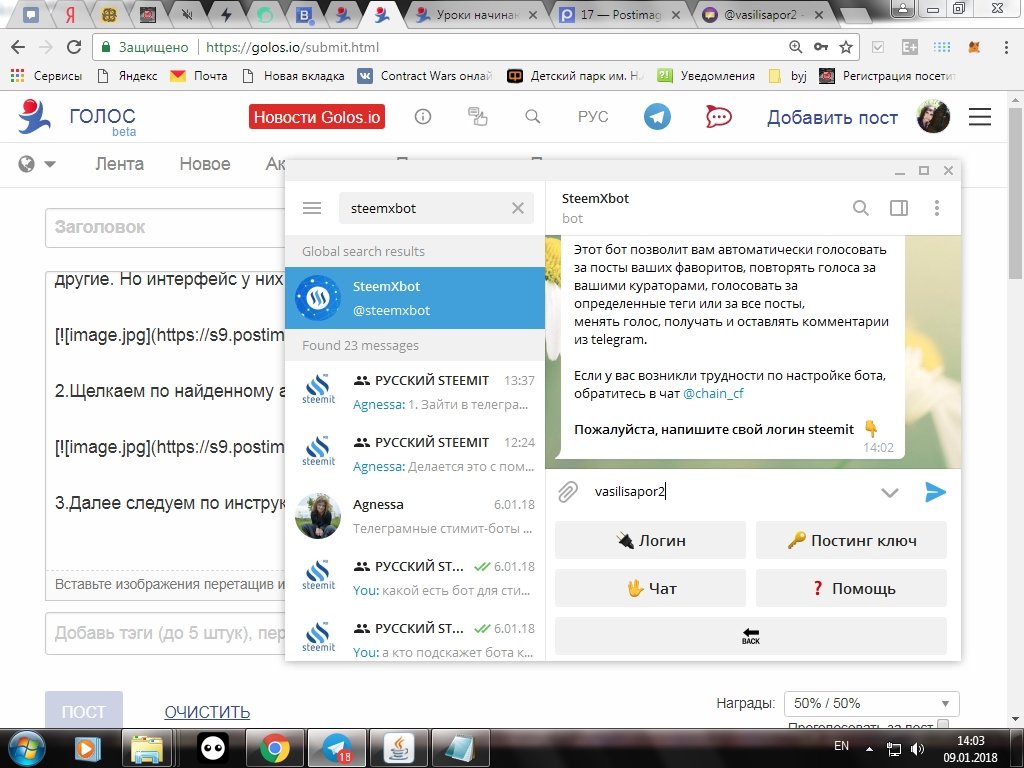Viewport: 1024px width, 768px height.
Task: Send the typed message with arrow icon
Action: pyautogui.click(x=935, y=492)
